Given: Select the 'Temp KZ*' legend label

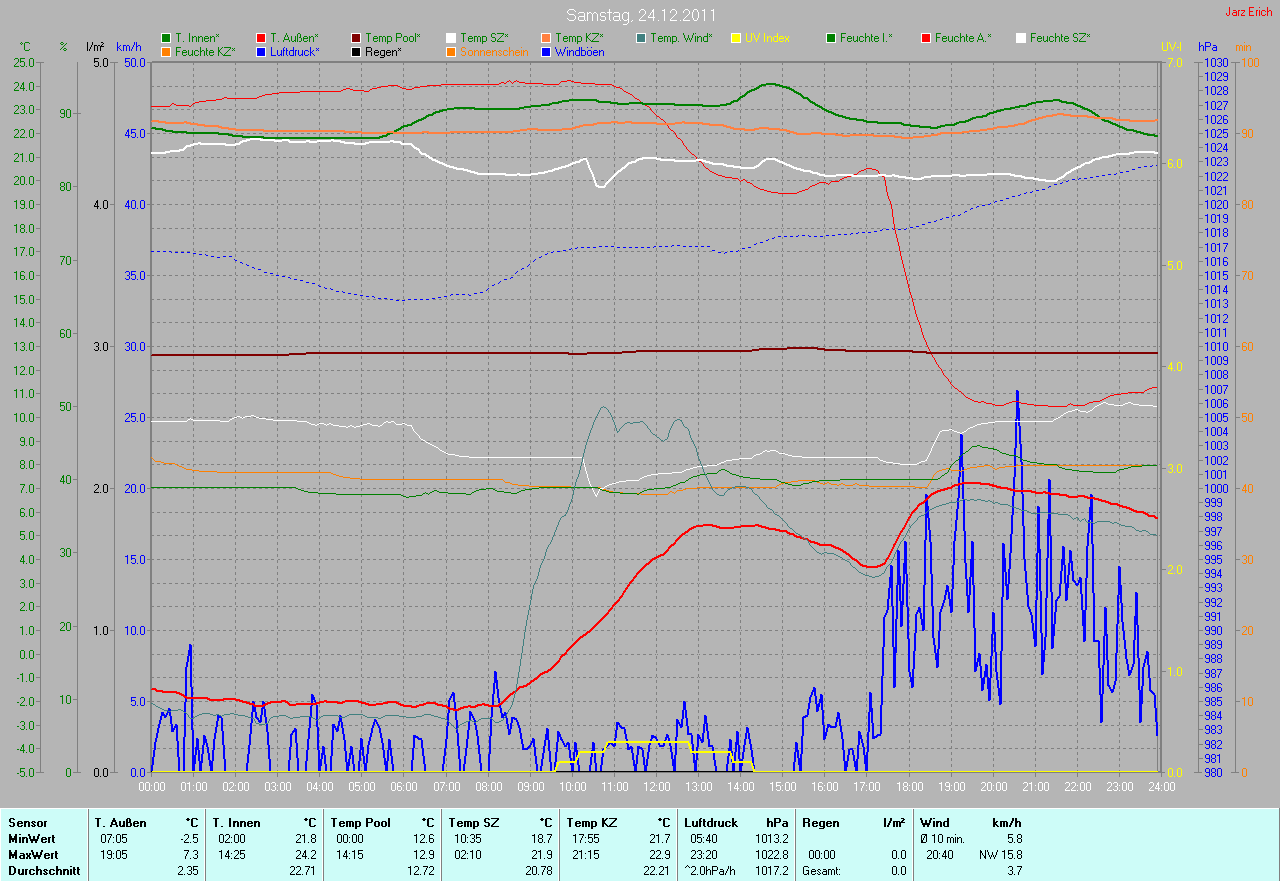Looking at the screenshot, I should (579, 38).
